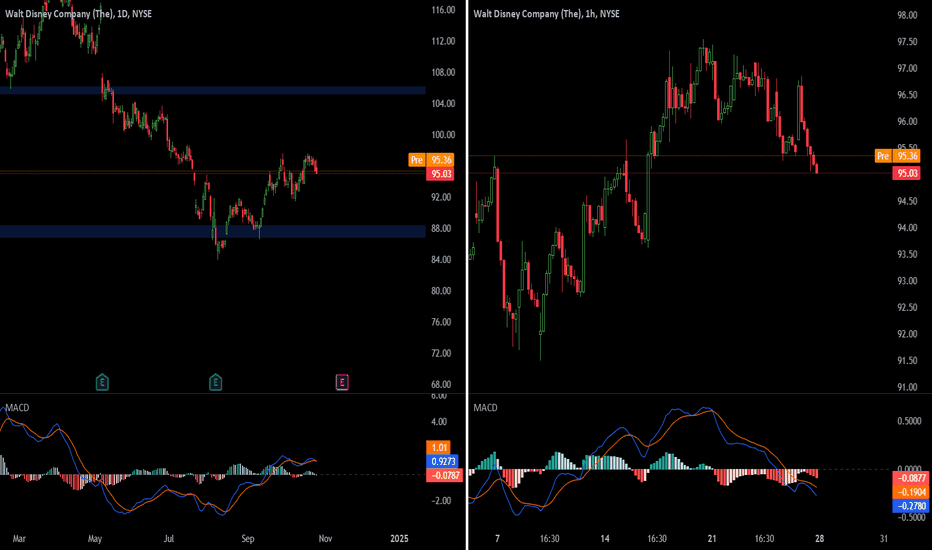Viewport: 932px width, 550px height.
Task: Click the '-0.5000' label on hourly MACD scale
Action: coord(909,517)
